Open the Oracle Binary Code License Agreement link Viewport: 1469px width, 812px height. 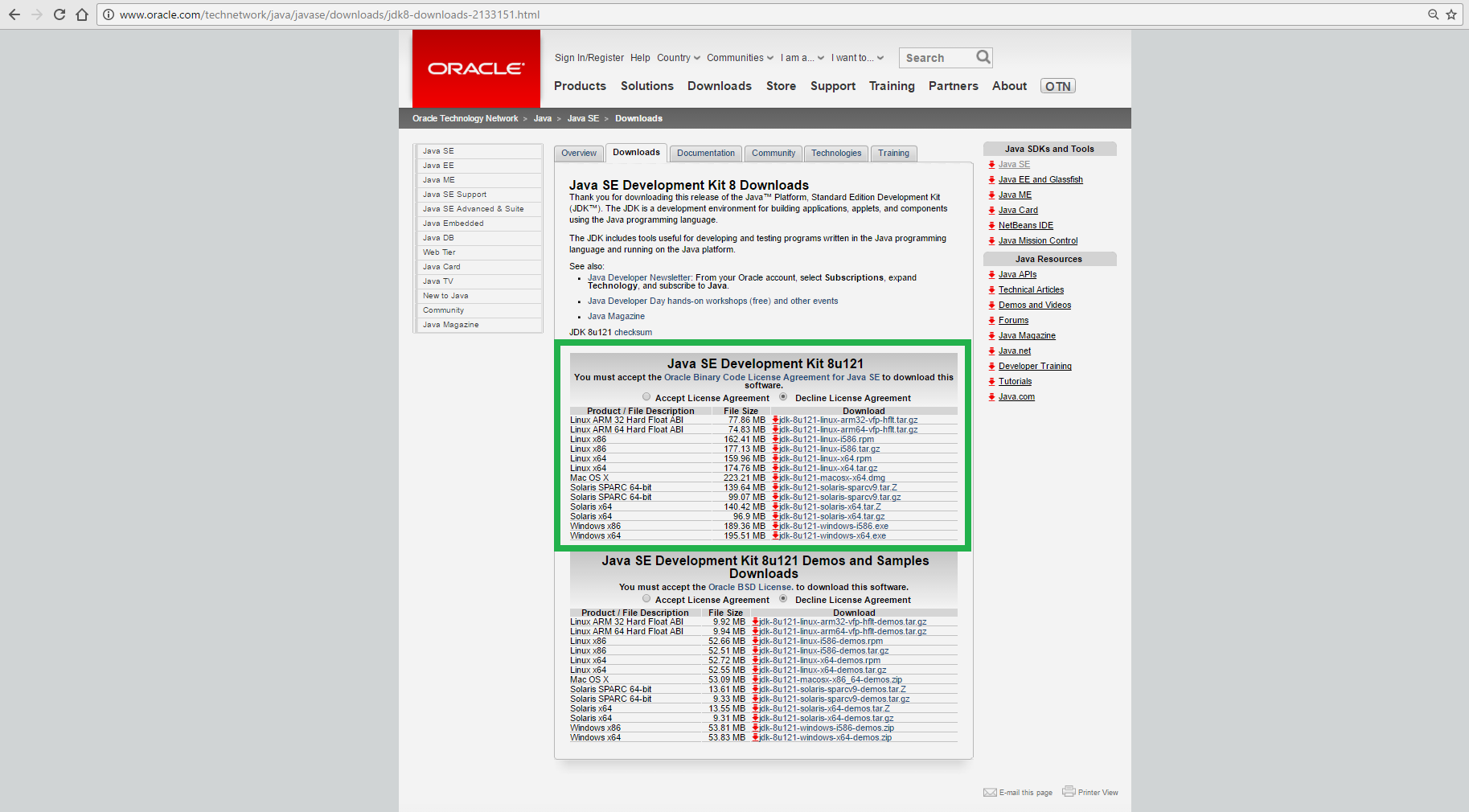click(772, 377)
